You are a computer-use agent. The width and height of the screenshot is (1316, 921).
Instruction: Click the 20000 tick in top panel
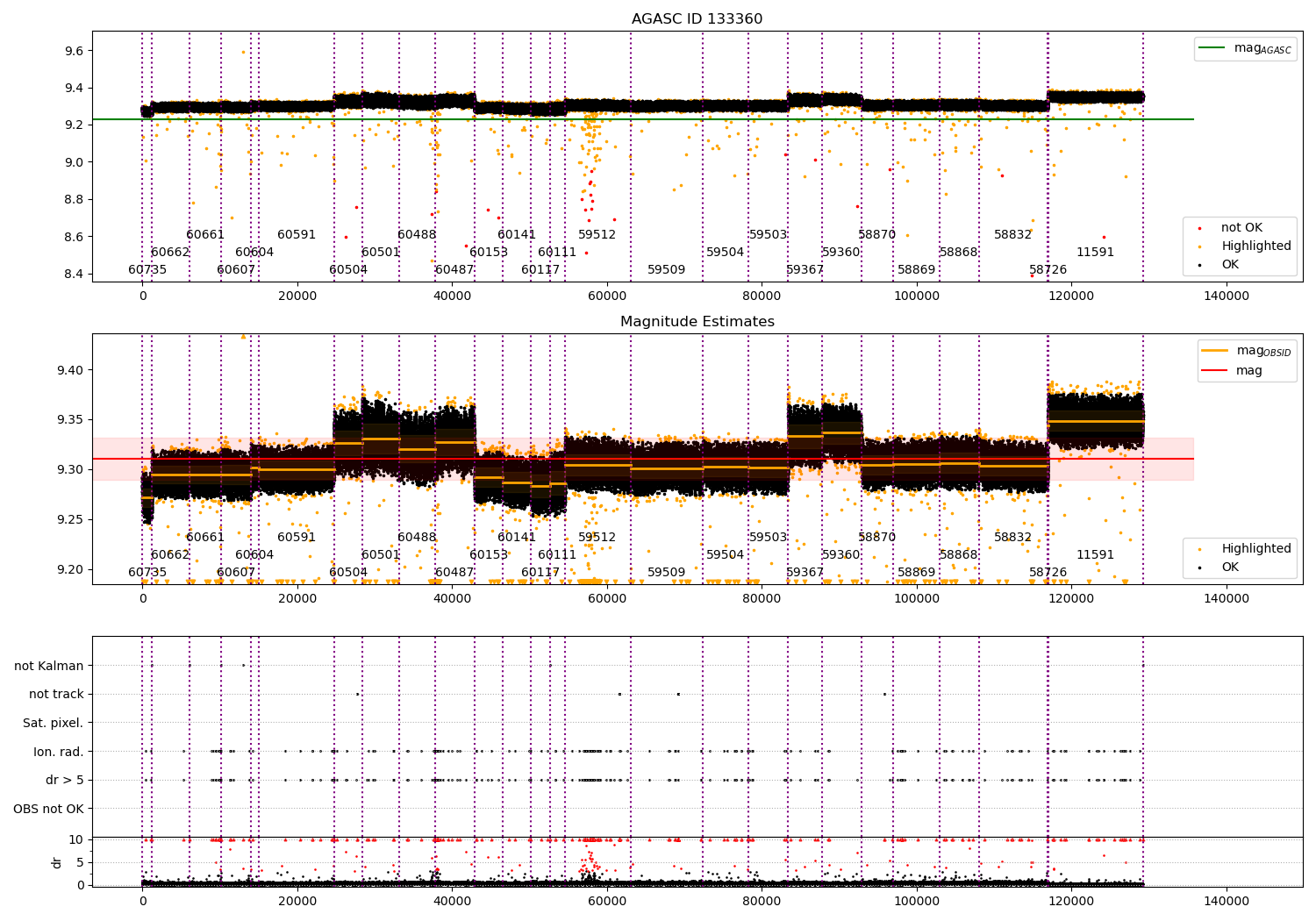(x=297, y=296)
